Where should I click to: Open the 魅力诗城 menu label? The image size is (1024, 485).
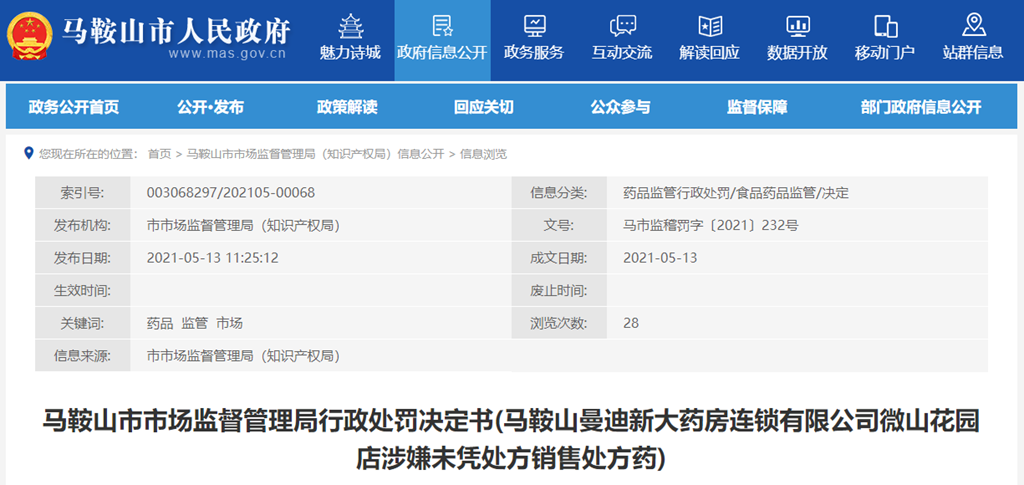tap(350, 53)
